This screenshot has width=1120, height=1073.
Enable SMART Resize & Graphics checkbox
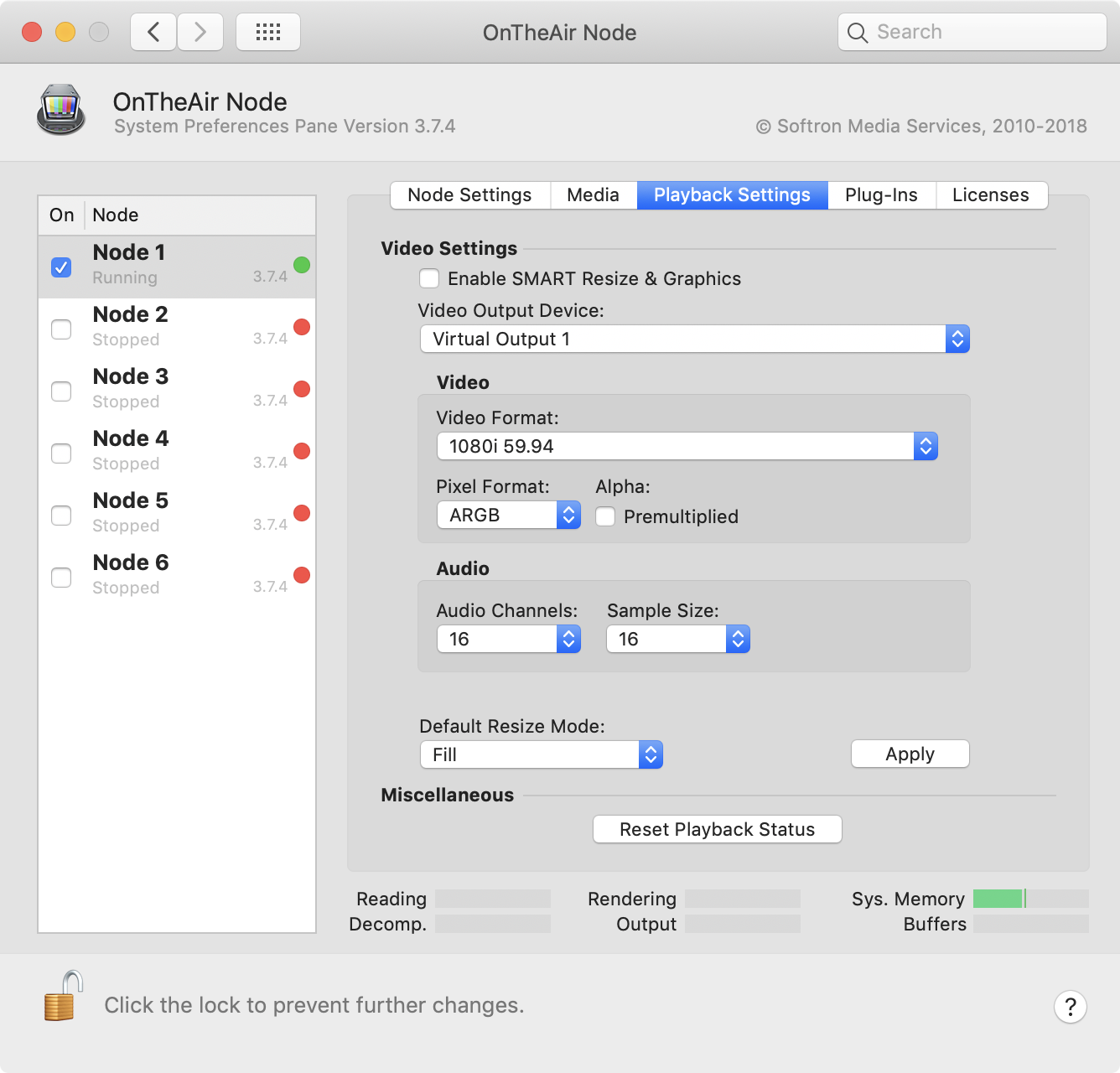(429, 278)
